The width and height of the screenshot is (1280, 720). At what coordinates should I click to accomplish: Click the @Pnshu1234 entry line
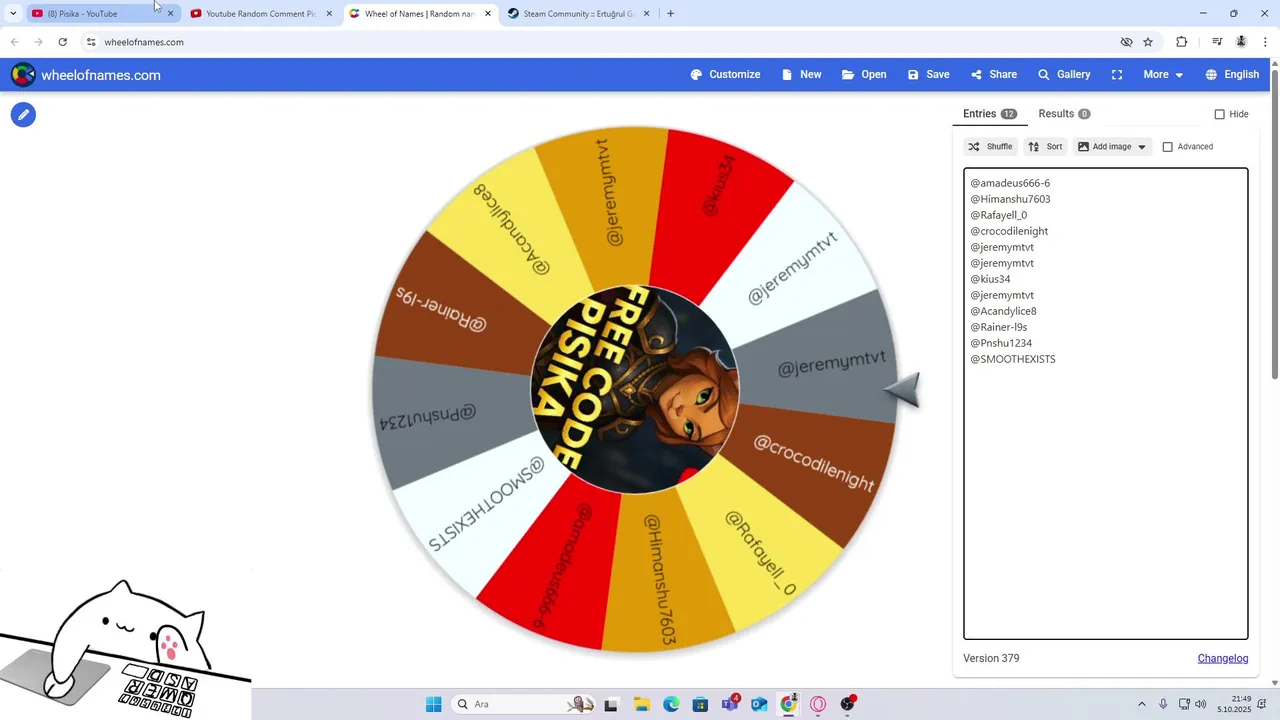[x=1001, y=343]
